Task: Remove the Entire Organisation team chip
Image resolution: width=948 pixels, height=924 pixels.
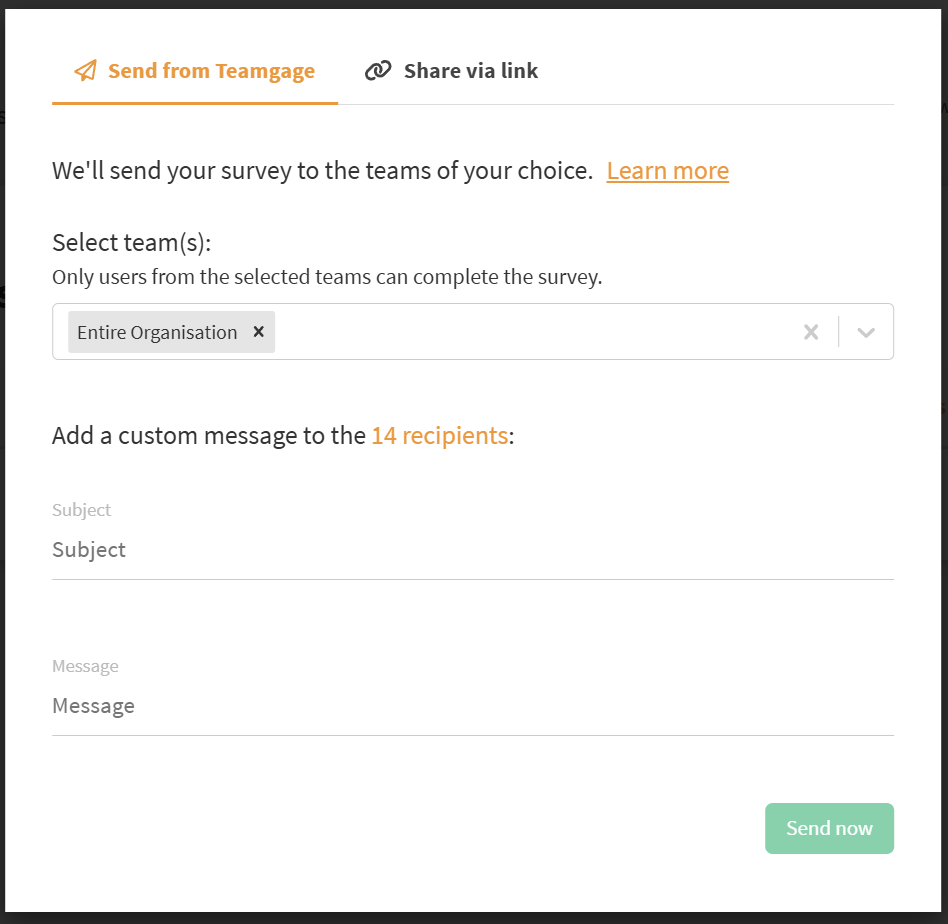Action: 258,332
